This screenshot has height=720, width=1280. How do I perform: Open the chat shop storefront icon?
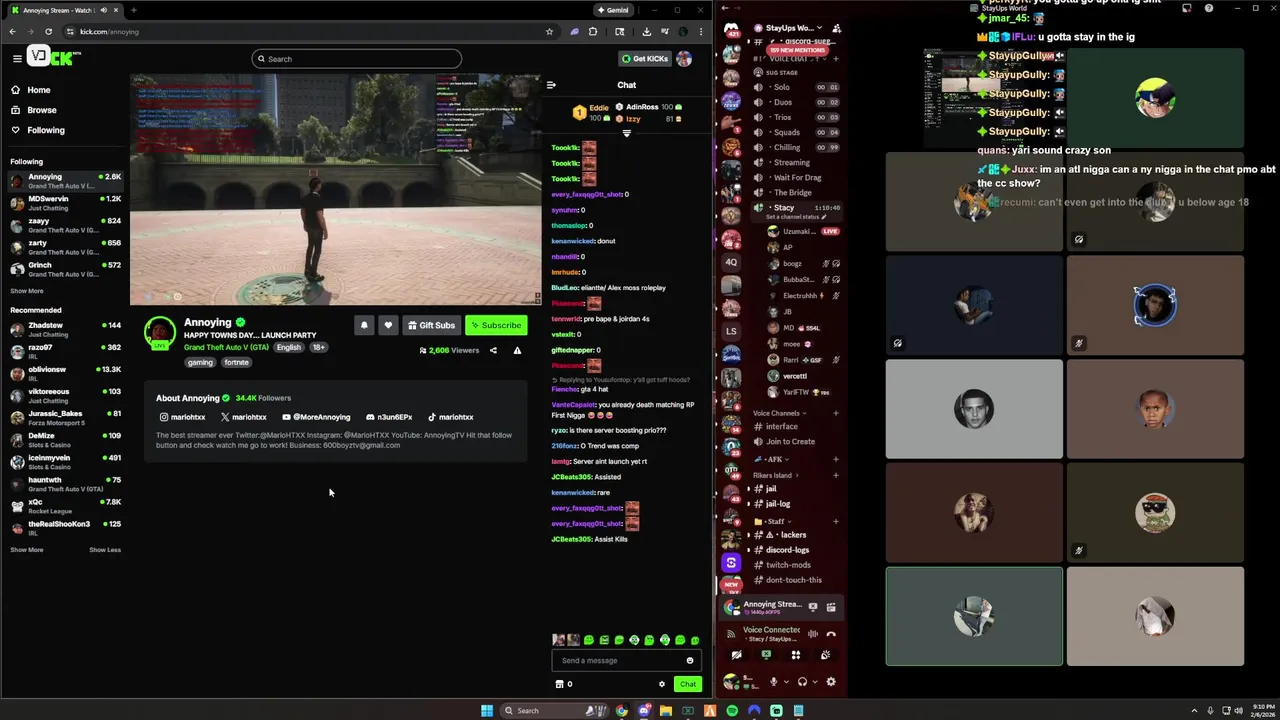[559, 684]
